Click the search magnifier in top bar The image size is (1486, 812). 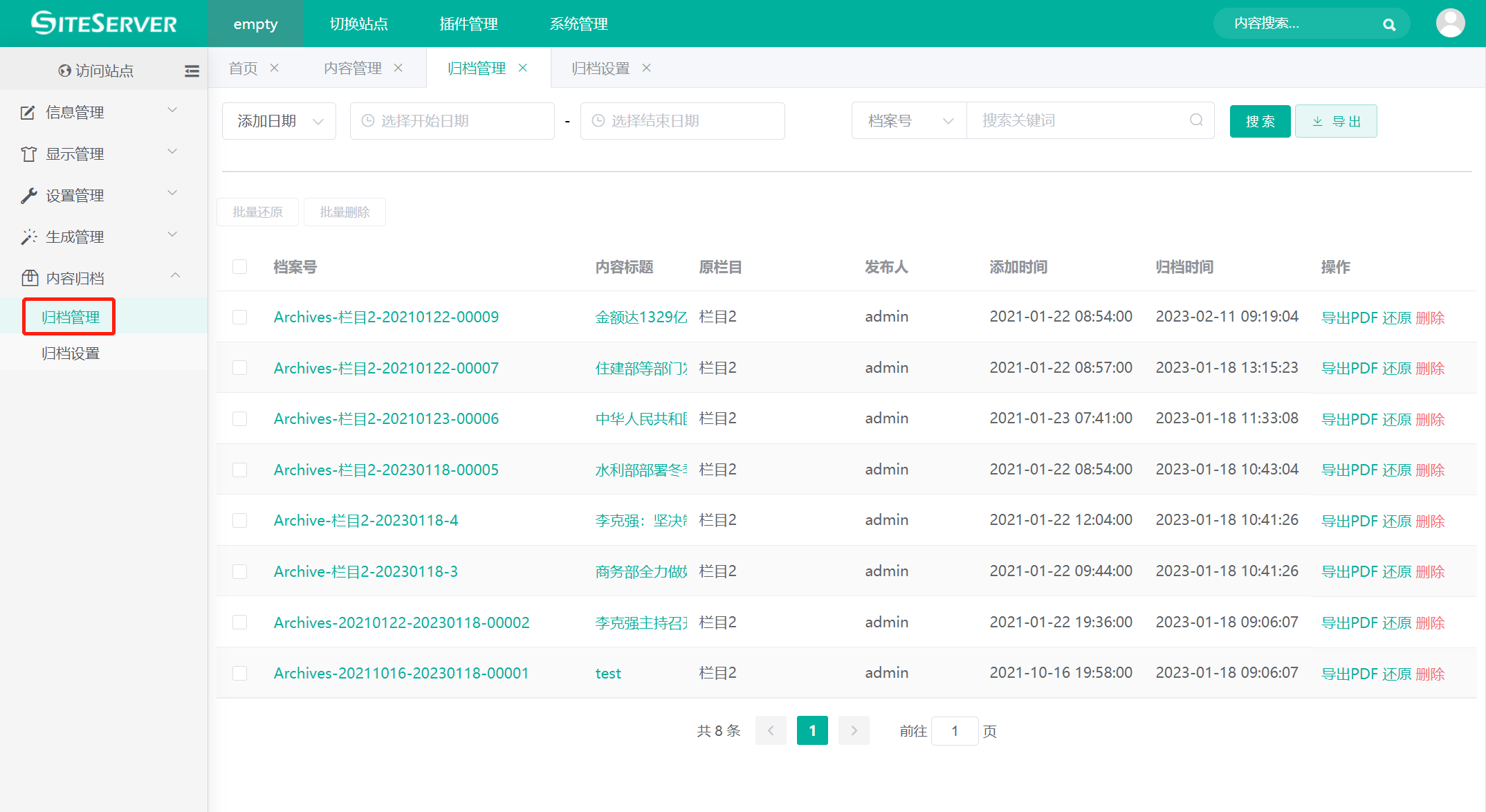(1388, 25)
